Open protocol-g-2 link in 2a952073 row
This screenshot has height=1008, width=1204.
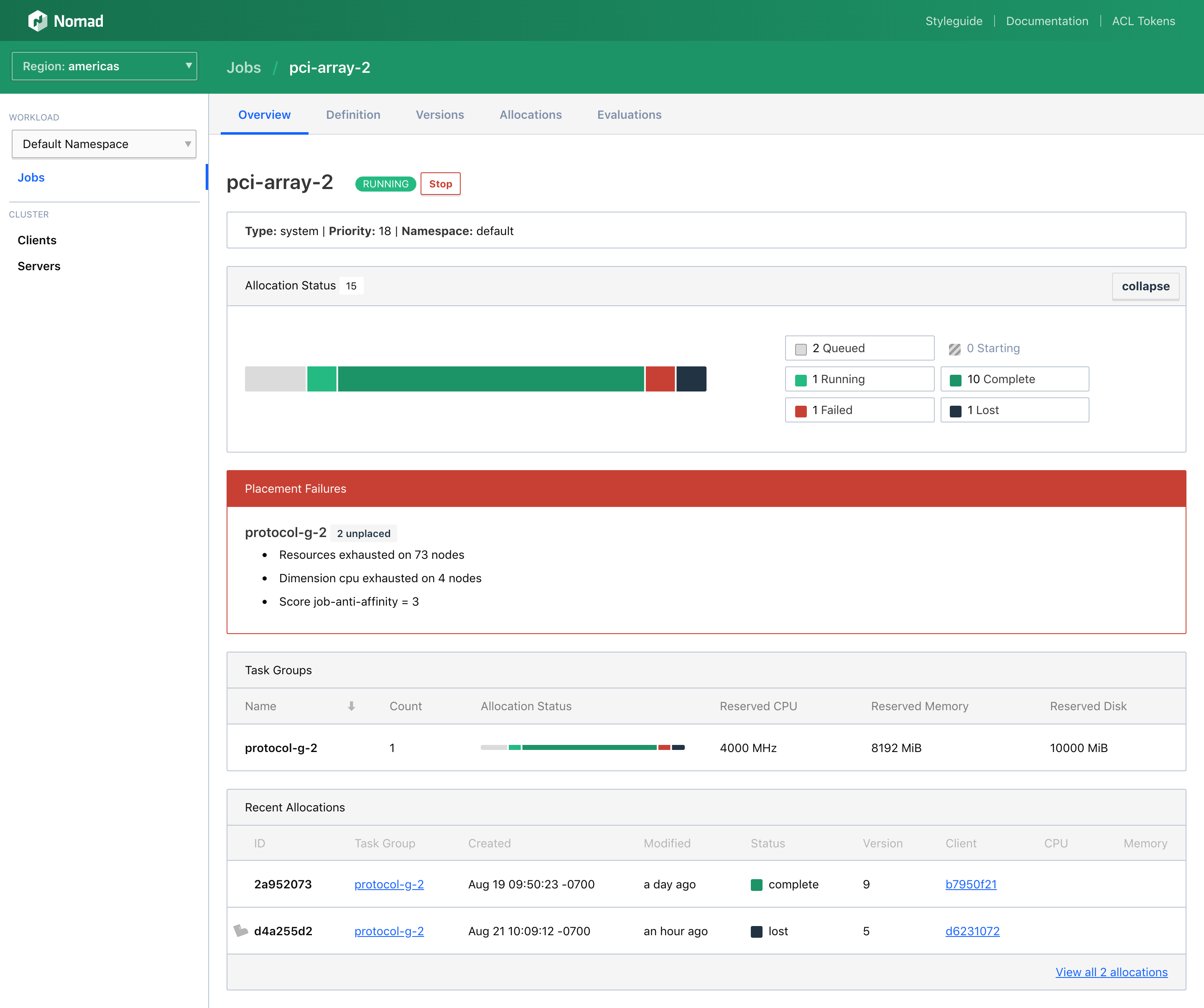[389, 884]
